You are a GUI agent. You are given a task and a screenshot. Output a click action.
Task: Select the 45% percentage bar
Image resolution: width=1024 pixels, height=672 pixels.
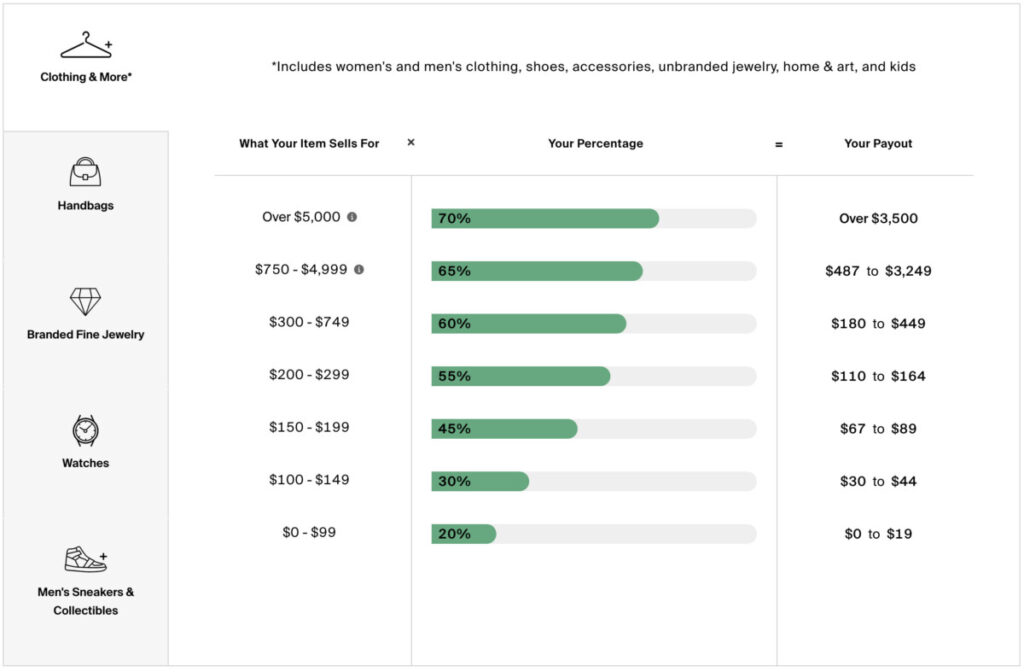(x=594, y=428)
